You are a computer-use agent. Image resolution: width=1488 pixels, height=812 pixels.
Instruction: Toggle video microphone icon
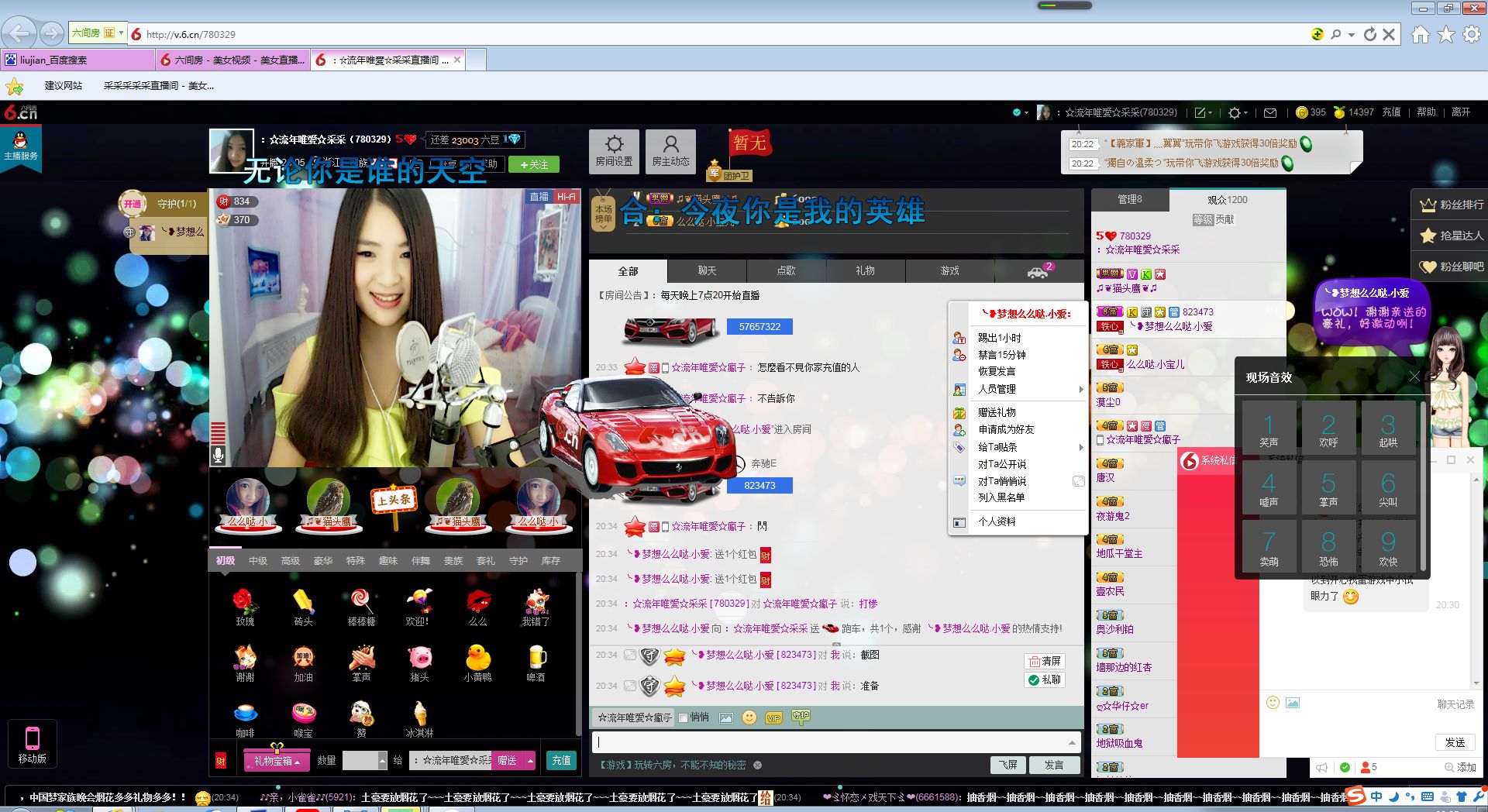click(219, 455)
